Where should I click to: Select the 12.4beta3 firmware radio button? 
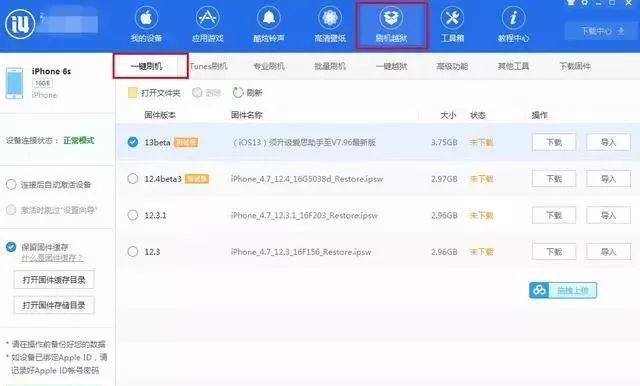(x=133, y=179)
